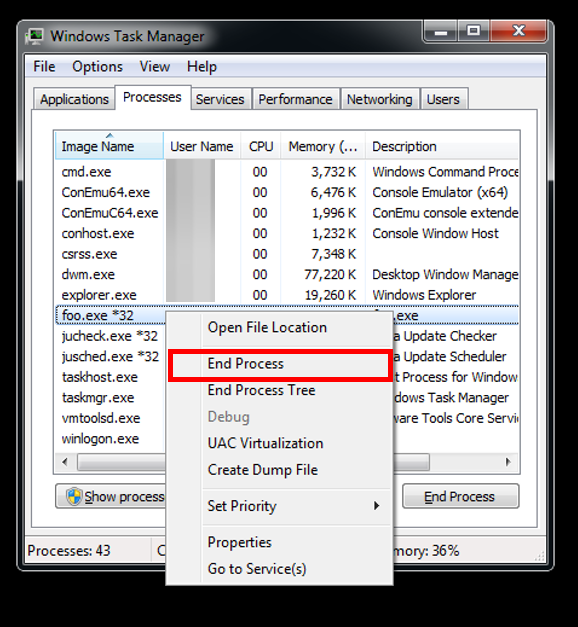
Task: Choose Create Dump File option
Action: 263,470
